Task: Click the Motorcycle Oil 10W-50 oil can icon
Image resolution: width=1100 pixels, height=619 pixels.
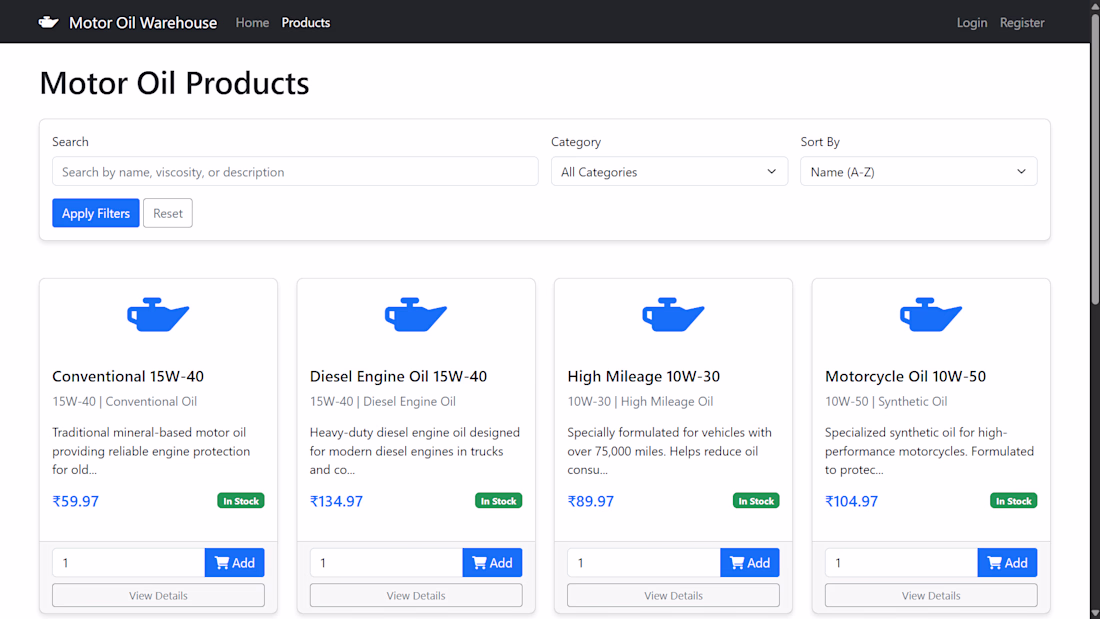Action: point(931,314)
